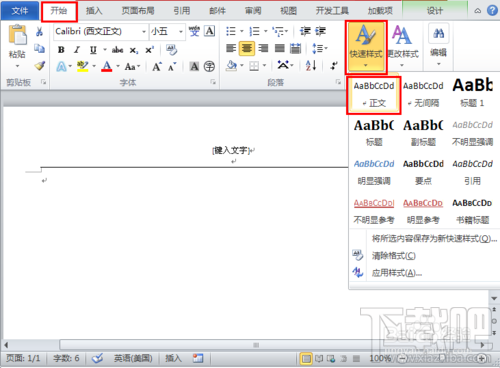The width and height of the screenshot is (500, 368).
Task: Open the Change Styles button
Action: pyautogui.click(x=403, y=47)
